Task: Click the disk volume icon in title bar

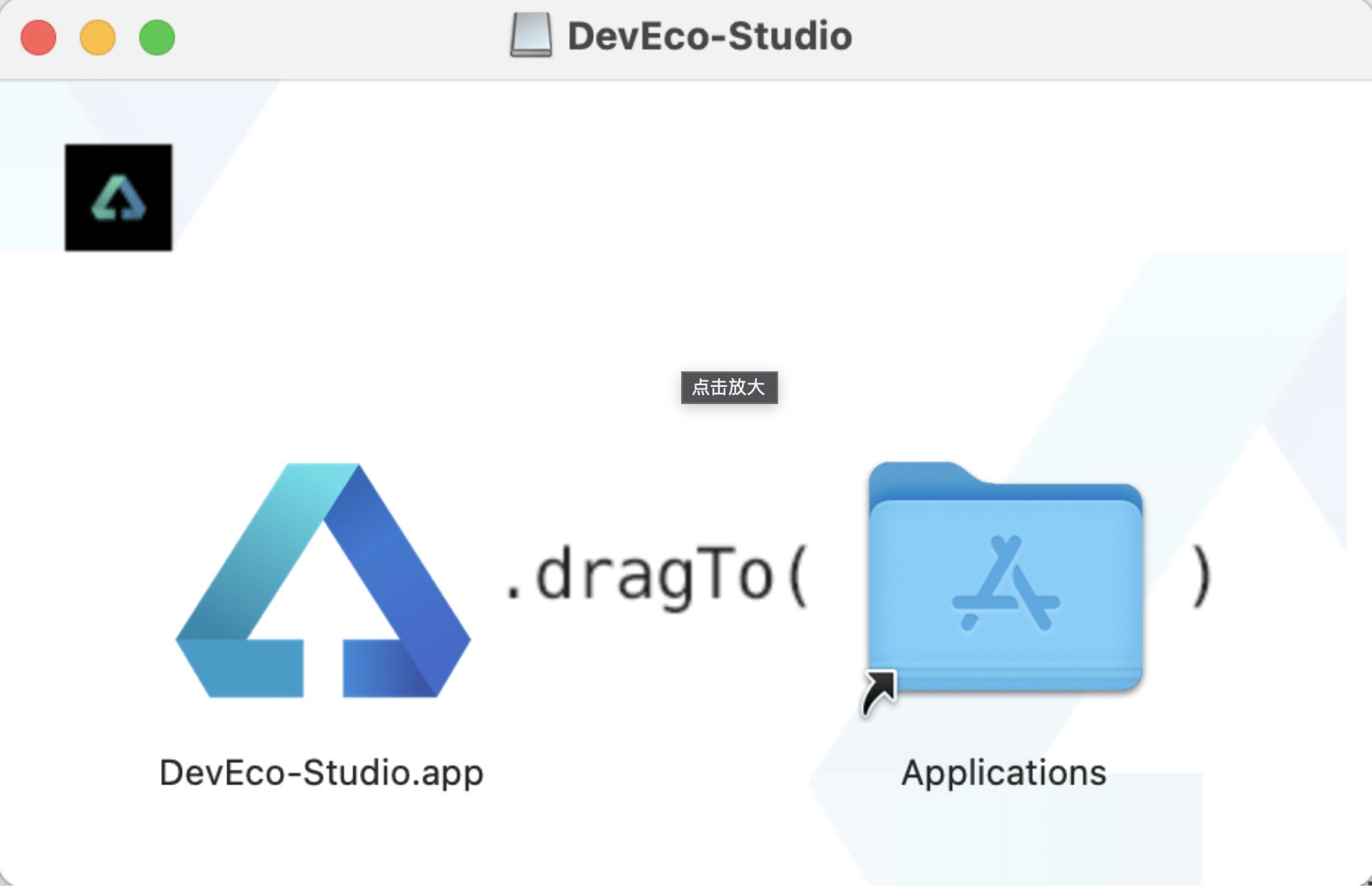Action: tap(530, 35)
